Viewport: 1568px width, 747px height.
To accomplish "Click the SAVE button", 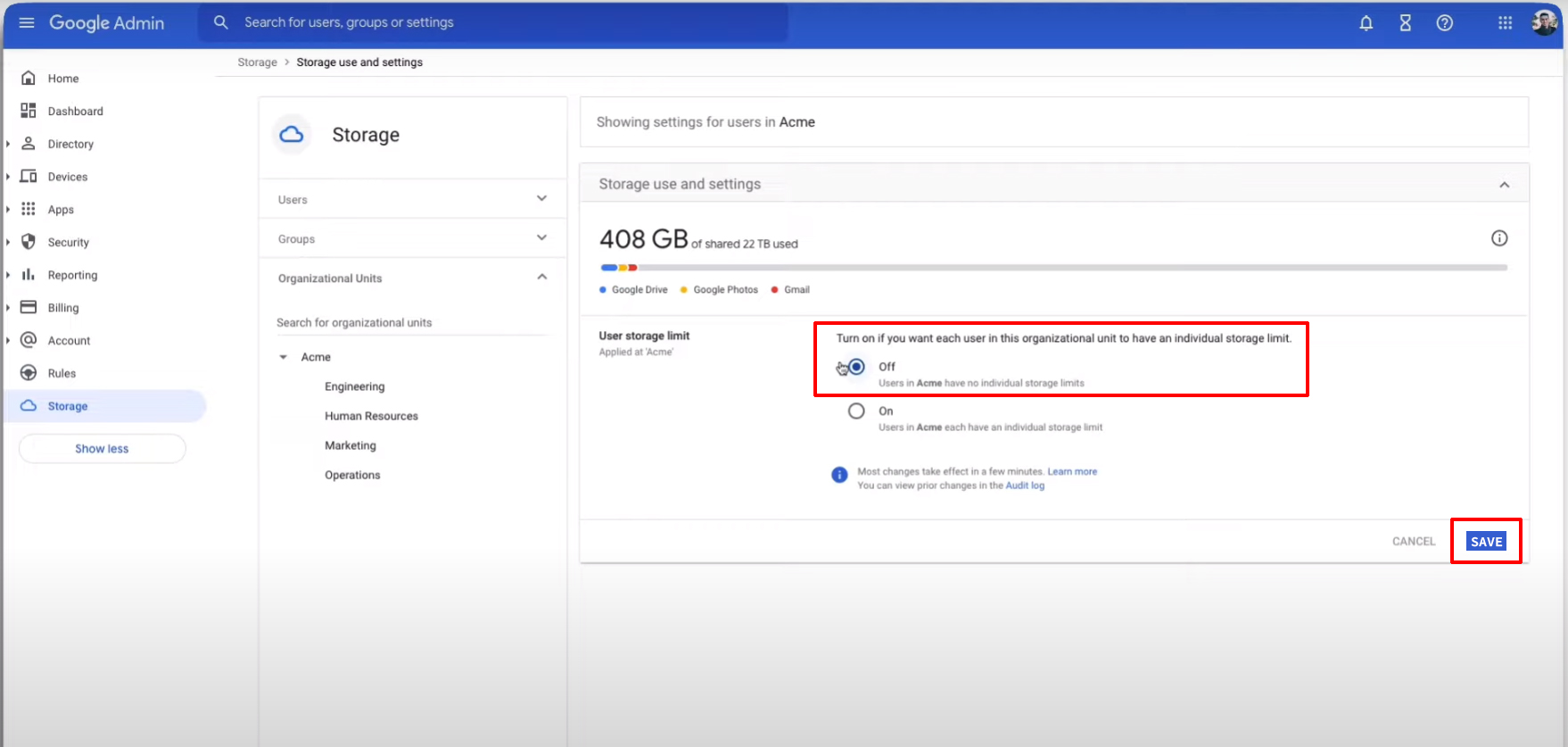I will 1486,542.
